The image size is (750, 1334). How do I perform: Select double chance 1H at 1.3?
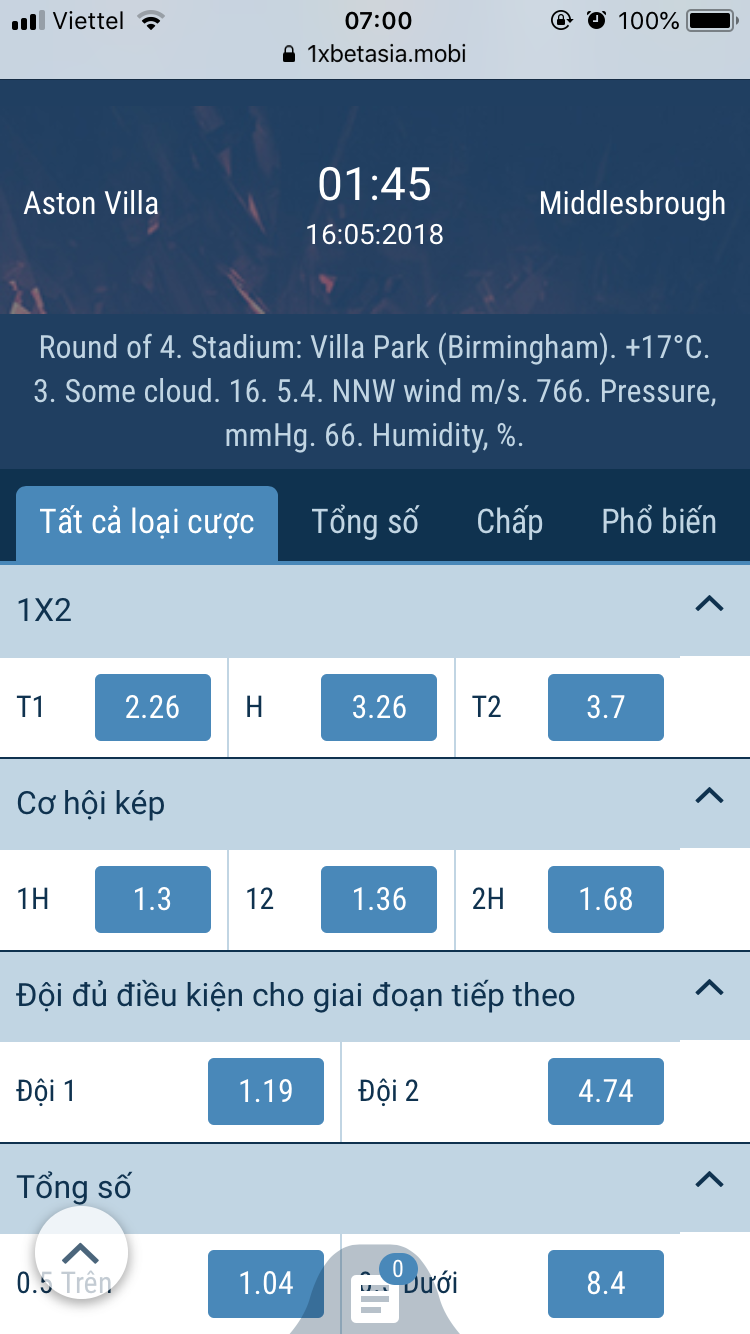[x=153, y=900]
